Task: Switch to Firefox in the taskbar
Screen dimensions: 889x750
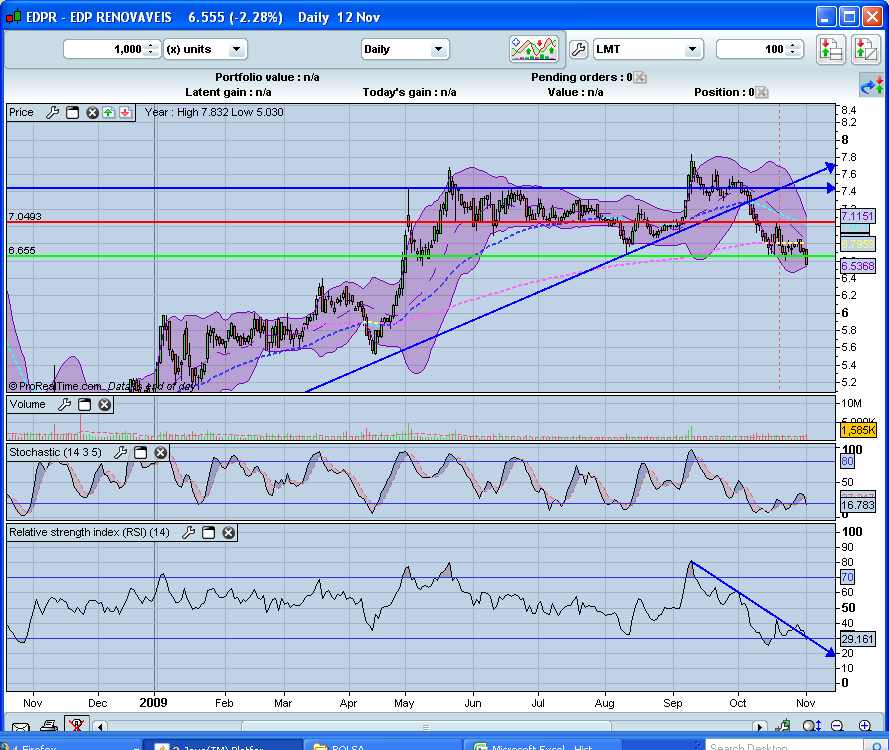Action: tap(73, 745)
